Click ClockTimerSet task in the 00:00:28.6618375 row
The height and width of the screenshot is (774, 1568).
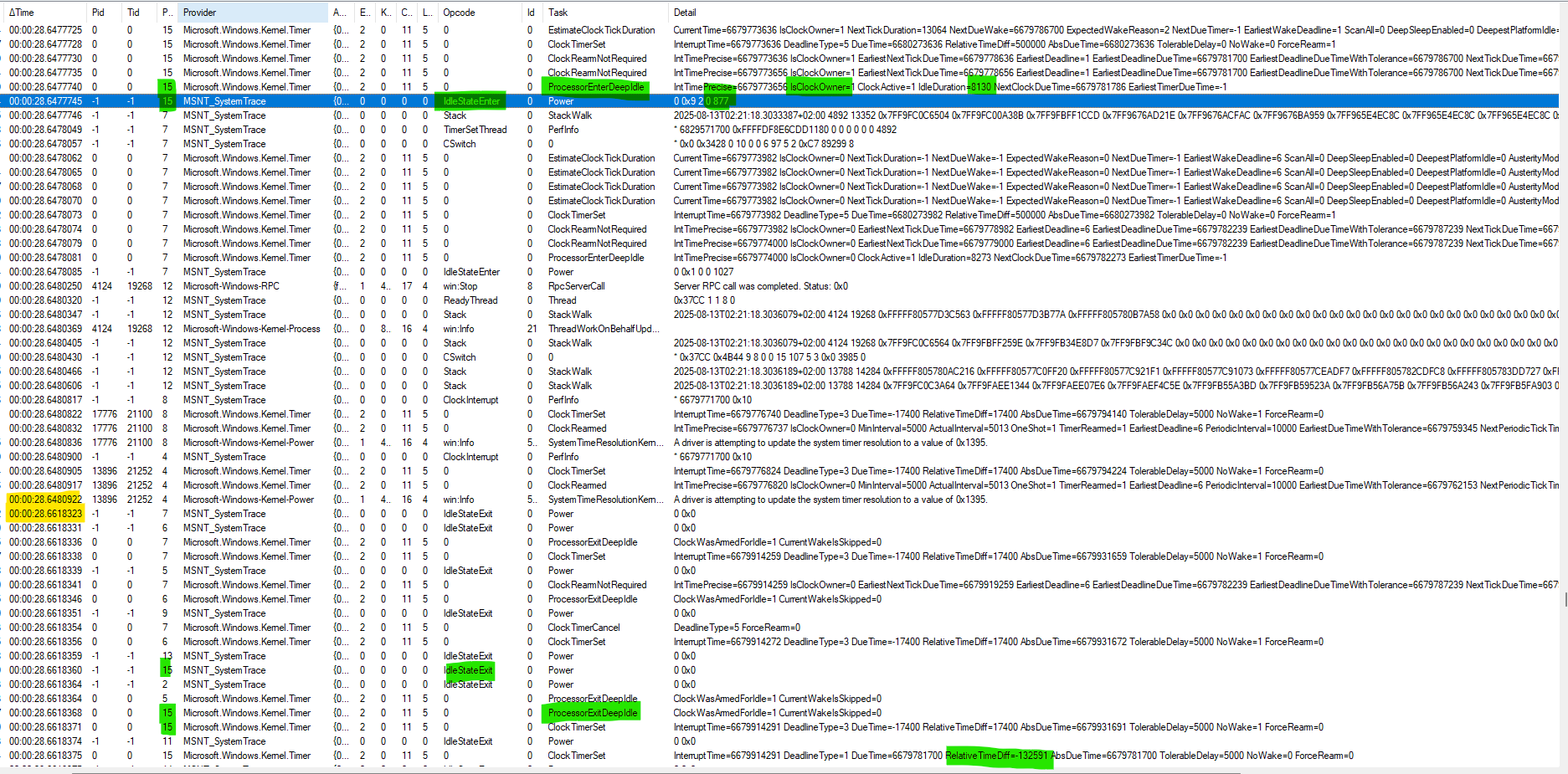tap(577, 756)
